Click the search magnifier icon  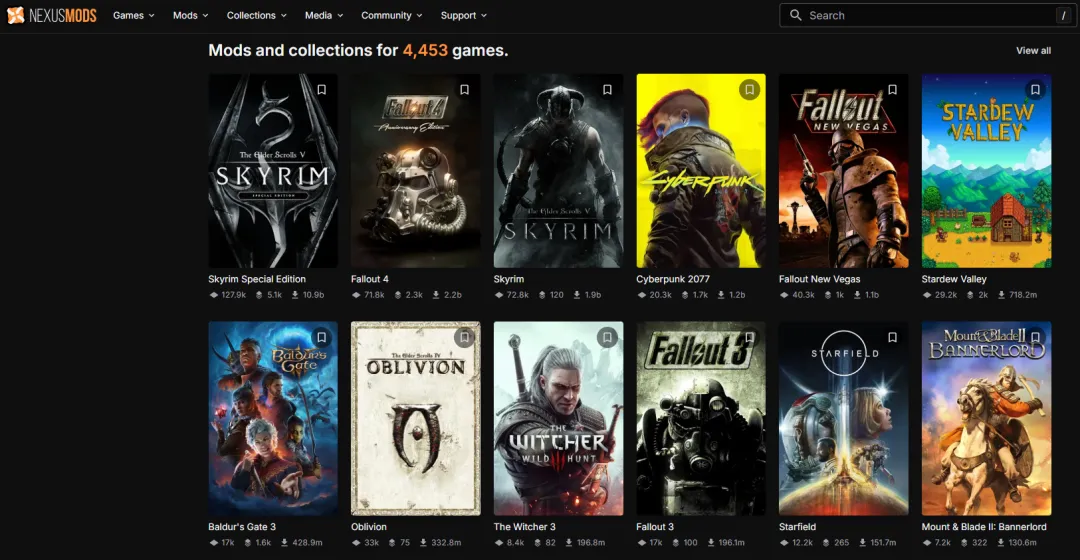[x=796, y=15]
